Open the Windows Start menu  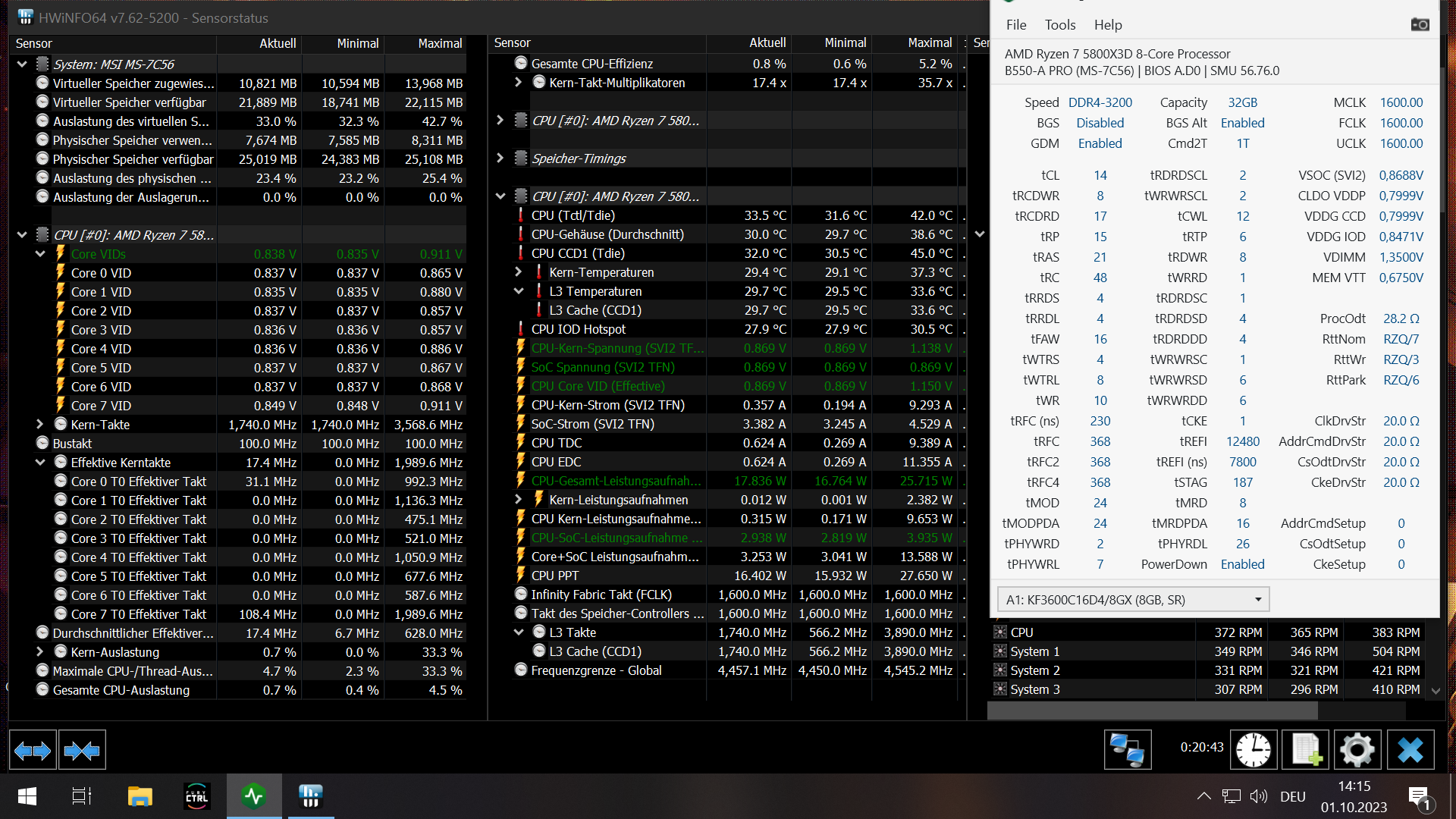27,796
